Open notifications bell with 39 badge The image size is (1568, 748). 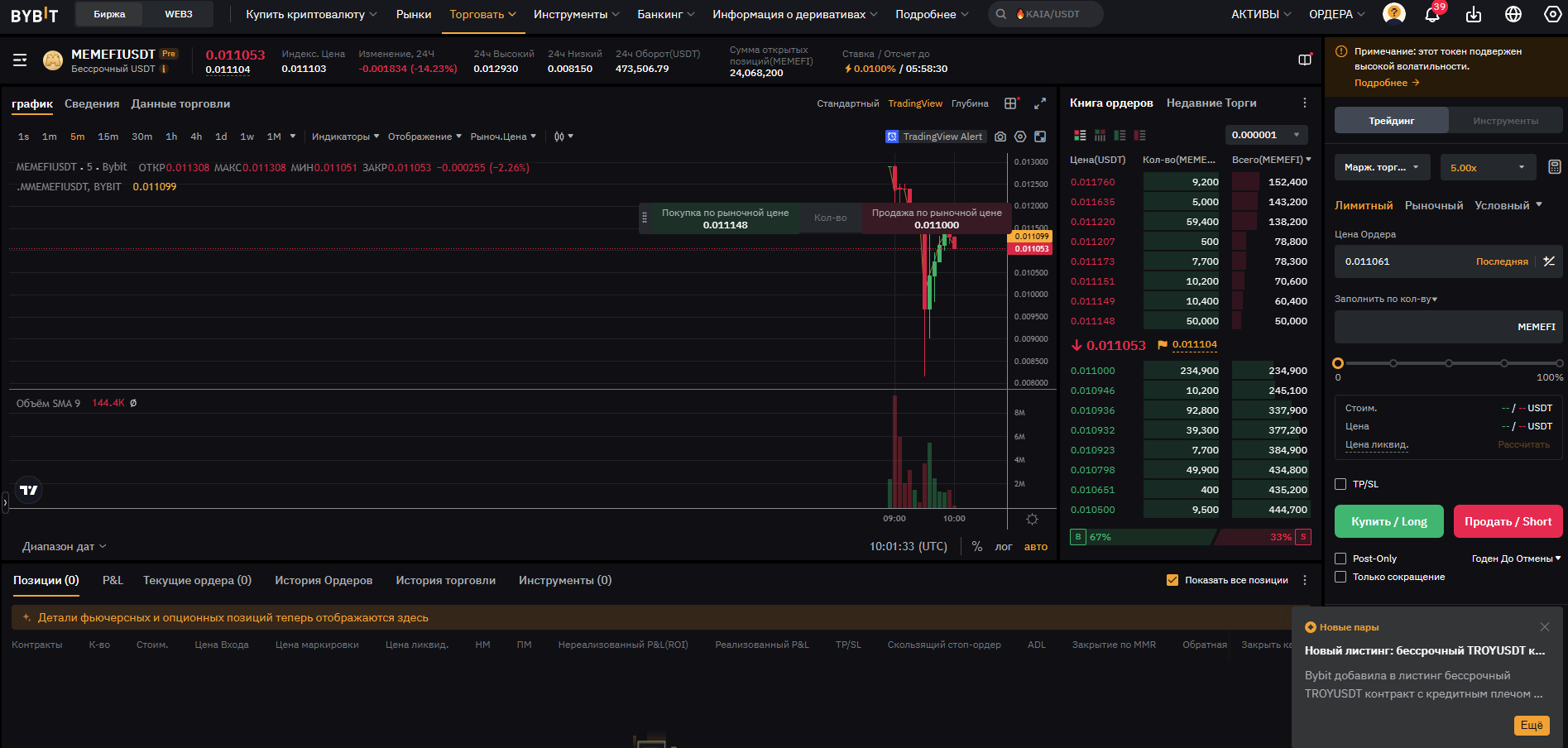pos(1432,14)
